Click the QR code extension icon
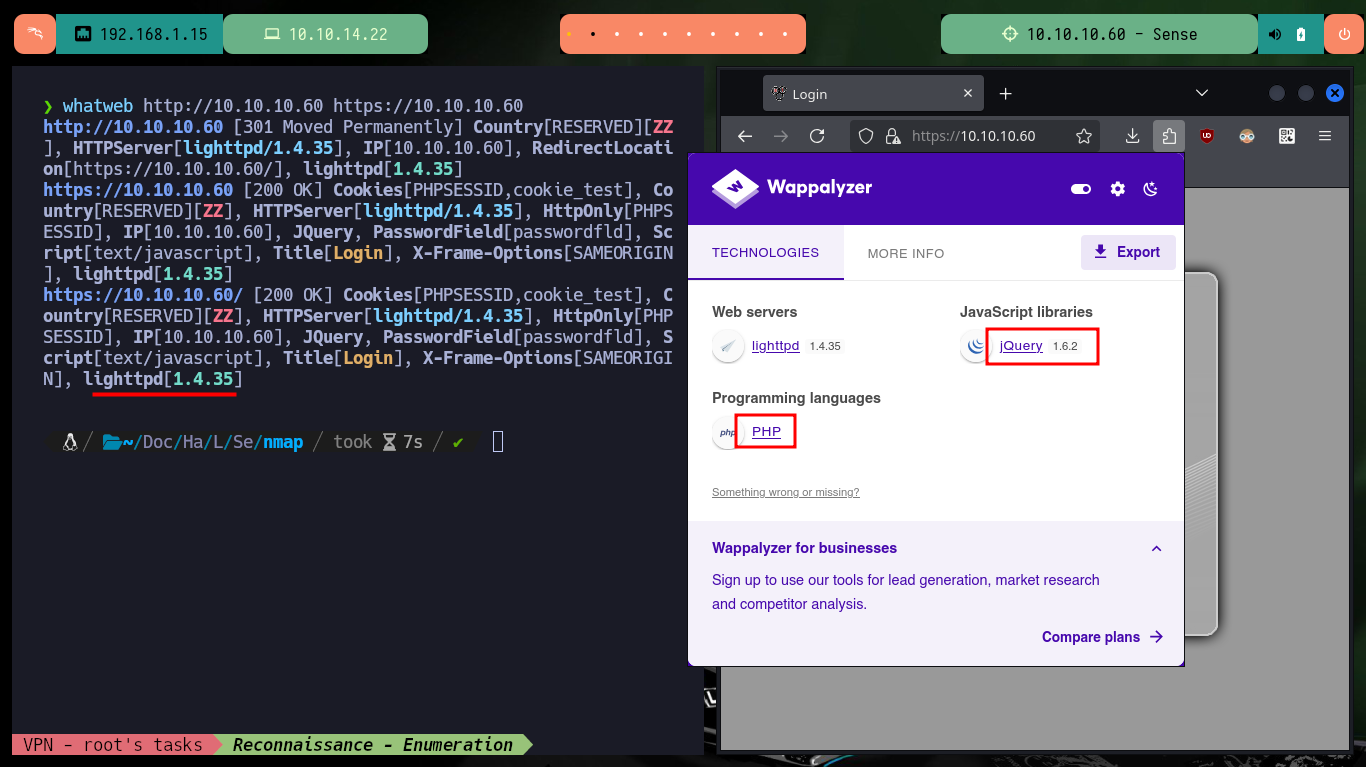Viewport: 1366px width, 767px height. pyautogui.click(x=1286, y=136)
